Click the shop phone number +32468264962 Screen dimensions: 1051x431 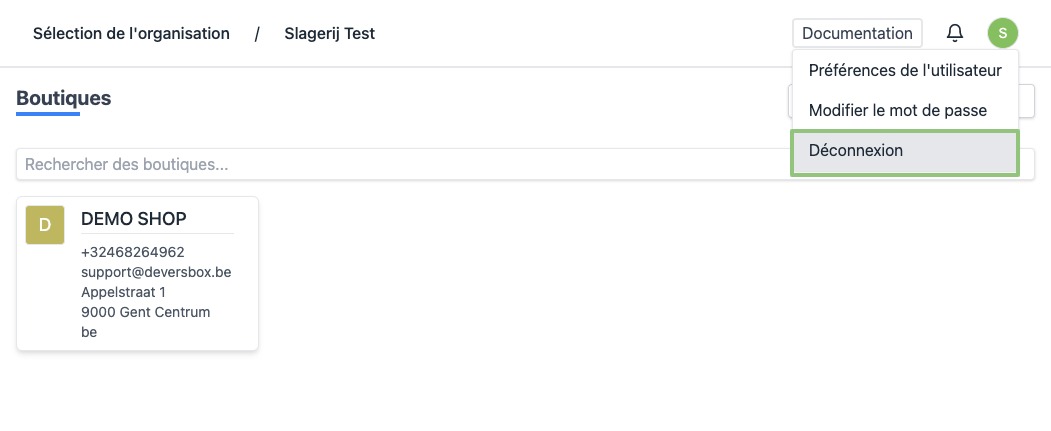click(x=132, y=252)
